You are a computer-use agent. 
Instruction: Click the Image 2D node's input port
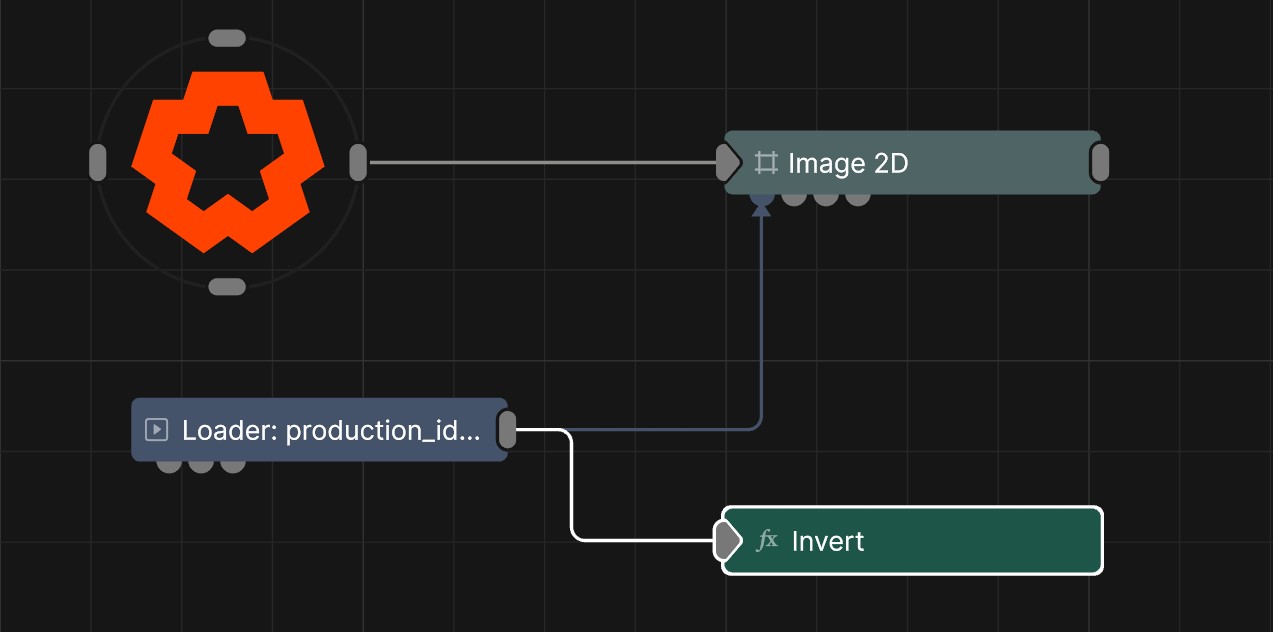(x=727, y=162)
